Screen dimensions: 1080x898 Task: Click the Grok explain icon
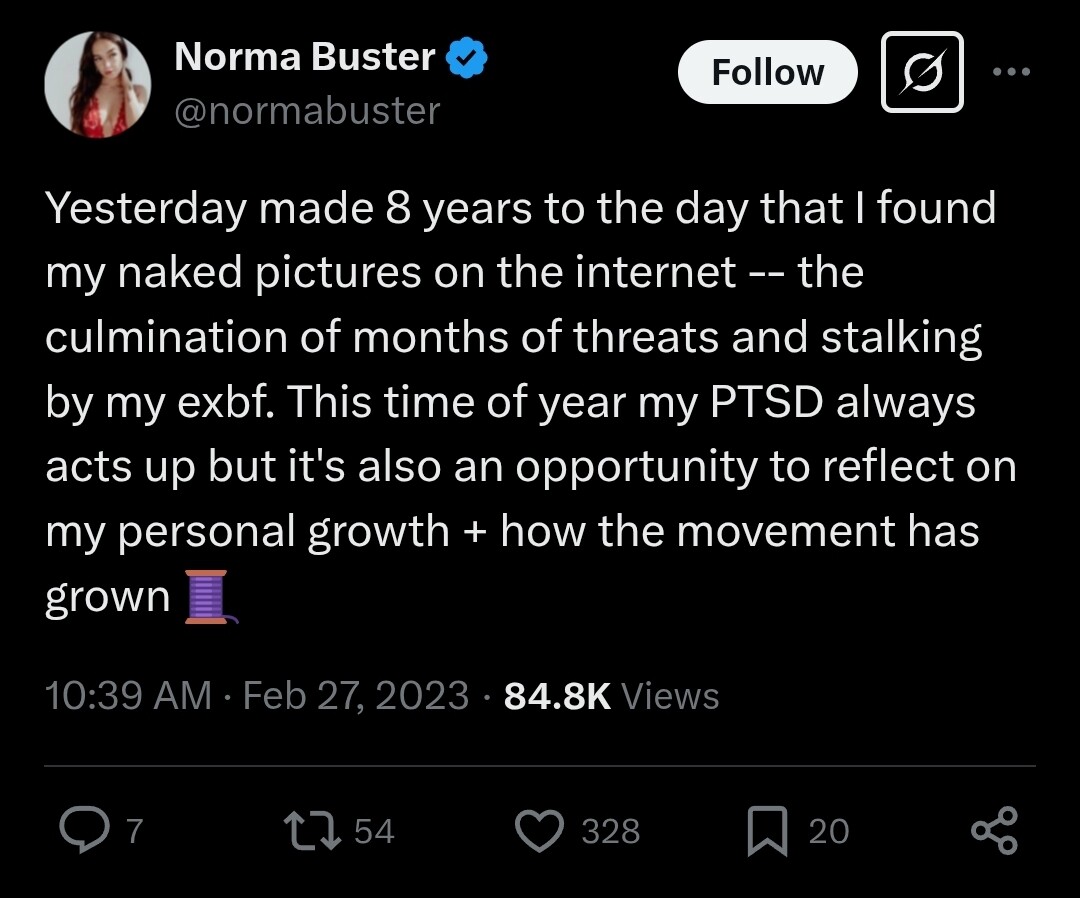pyautogui.click(x=922, y=72)
